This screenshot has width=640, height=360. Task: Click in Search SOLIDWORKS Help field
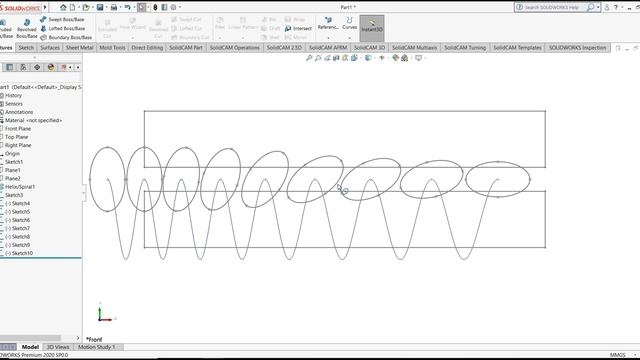pos(552,7)
